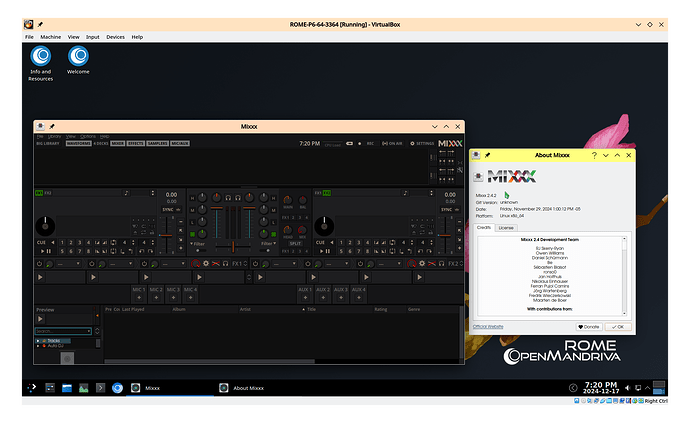Click play/pause on the right deck
The width and height of the screenshot is (690, 430).
click(324, 251)
